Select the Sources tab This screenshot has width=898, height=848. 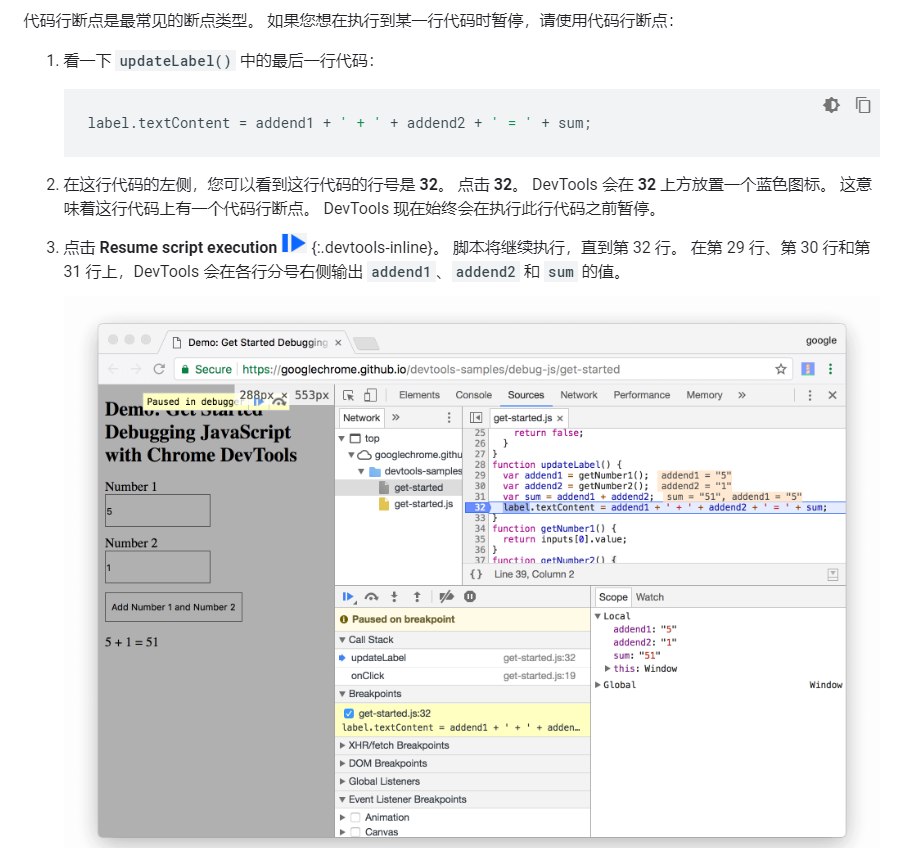click(526, 395)
